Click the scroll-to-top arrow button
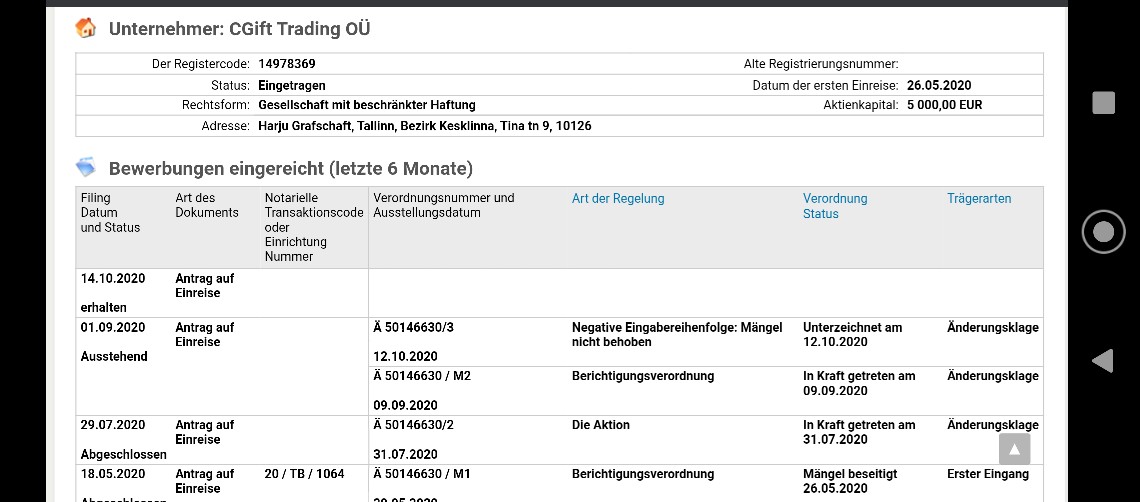The image size is (1140, 502). [x=1013, y=449]
